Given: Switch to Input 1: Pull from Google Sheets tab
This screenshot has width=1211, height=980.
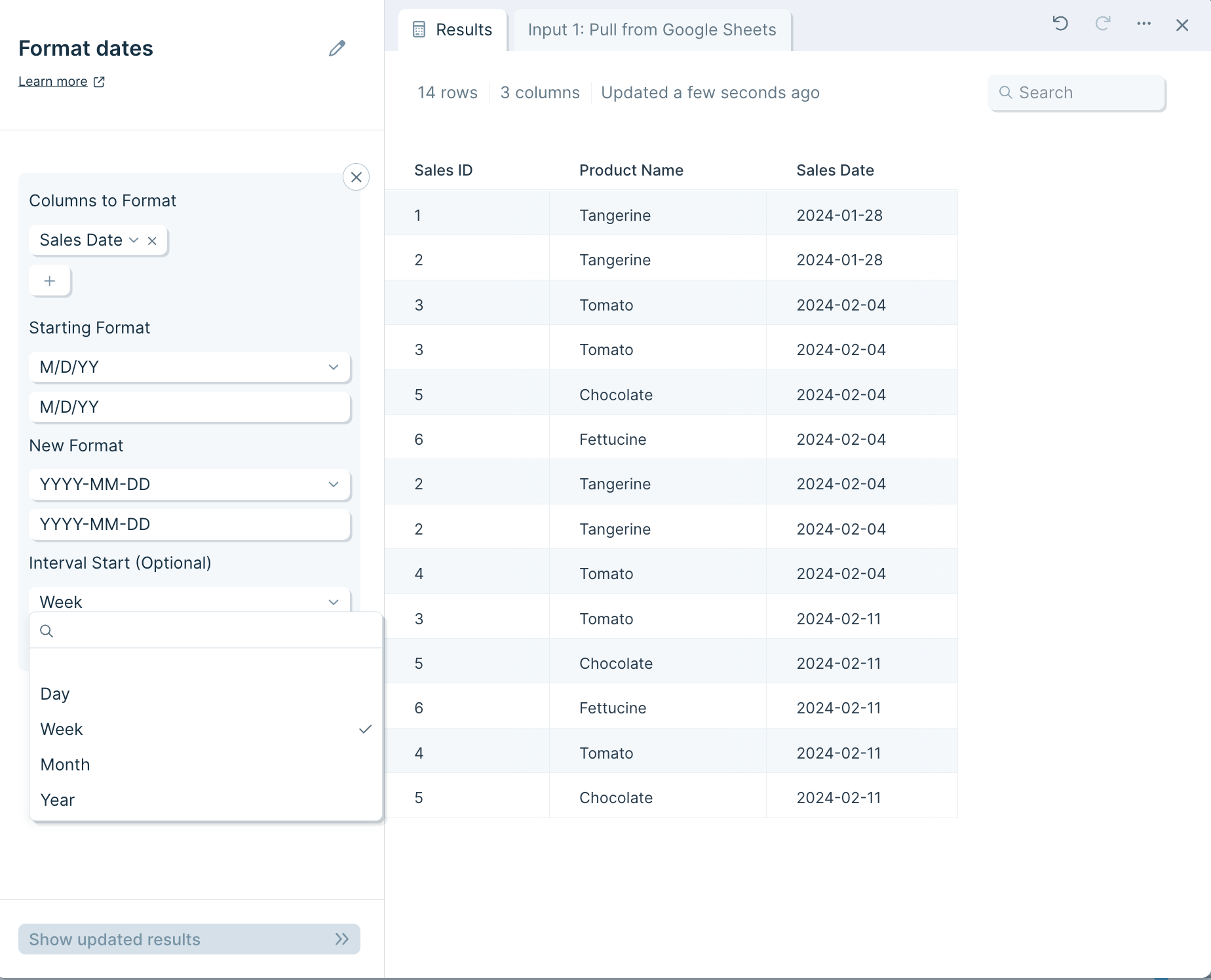Looking at the screenshot, I should [x=651, y=30].
